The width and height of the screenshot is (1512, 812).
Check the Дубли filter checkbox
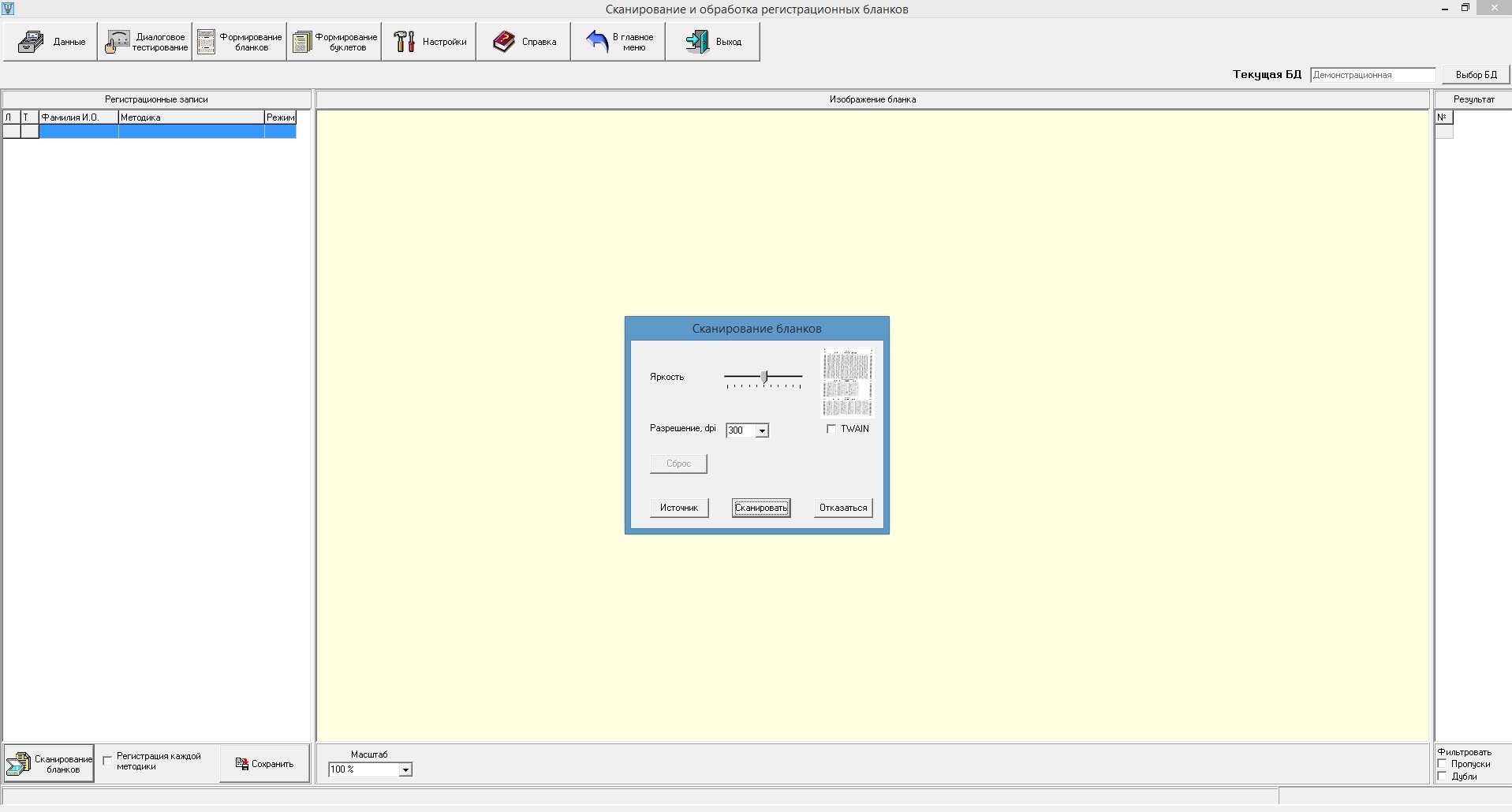(x=1443, y=777)
